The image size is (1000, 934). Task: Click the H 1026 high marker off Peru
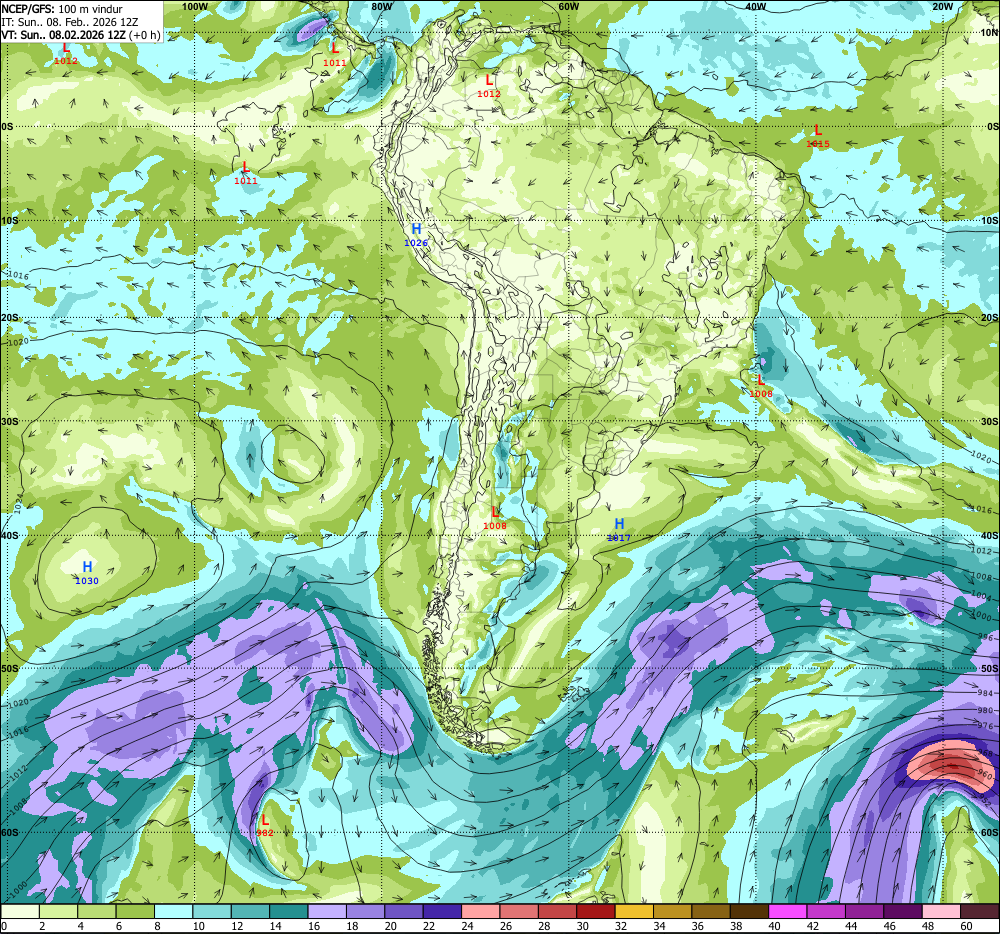pos(416,235)
